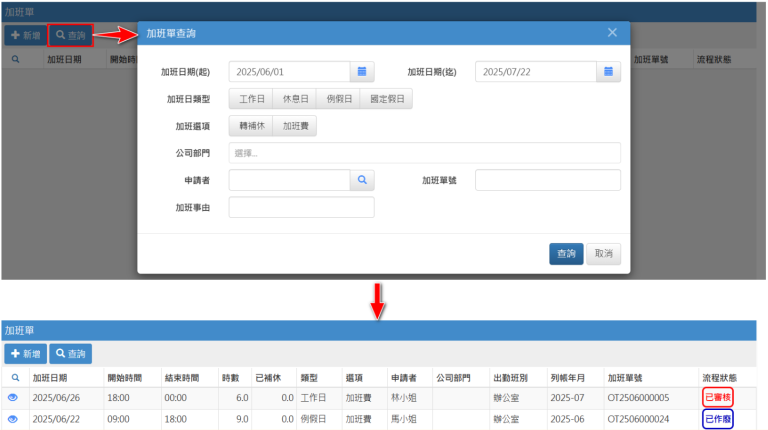This screenshot has width=768, height=430.
Task: Open the 公司部門 selection dropdown
Action: point(424,153)
